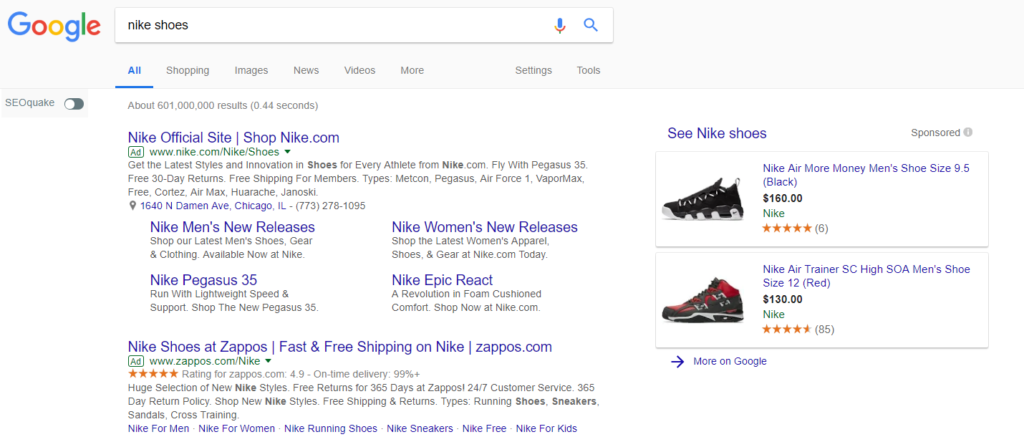Click the phone number (773) 278-1095
Screen dimensions: 1024x442
tap(330, 206)
